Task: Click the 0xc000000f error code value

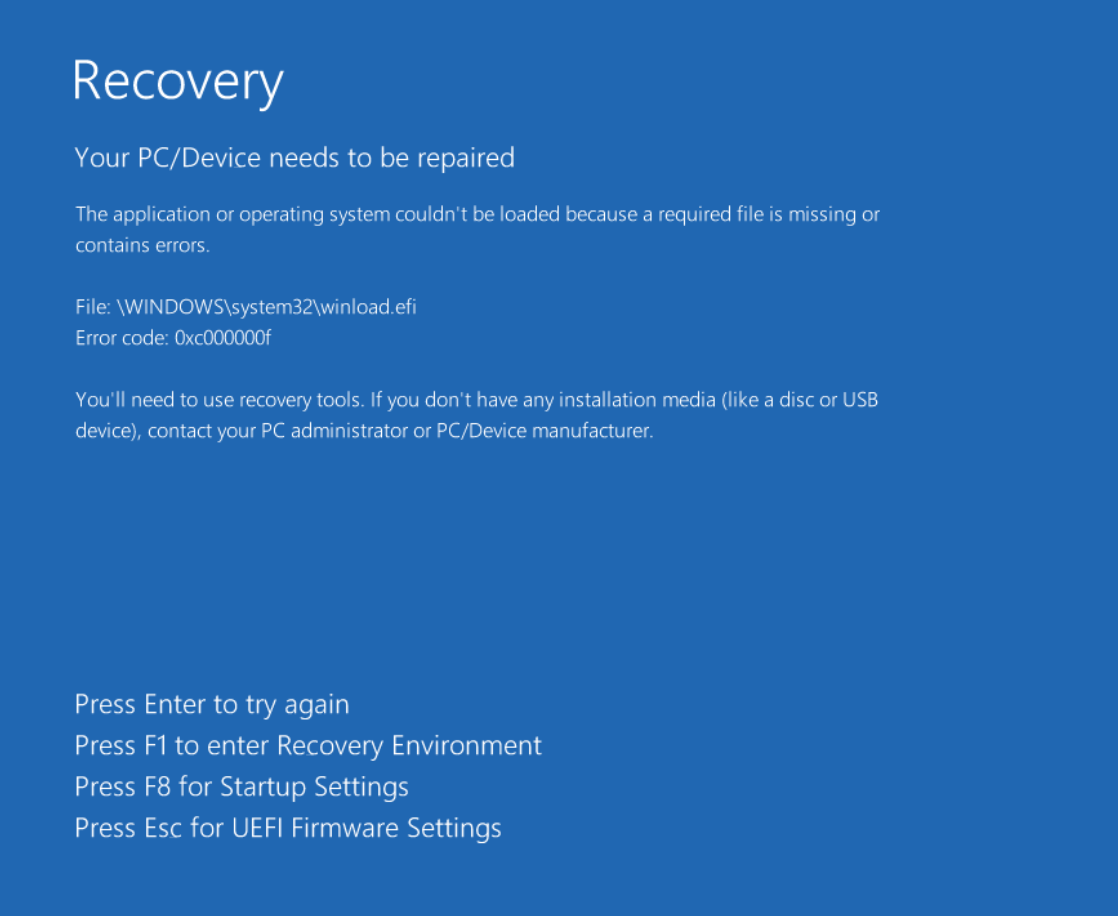Action: (x=223, y=338)
